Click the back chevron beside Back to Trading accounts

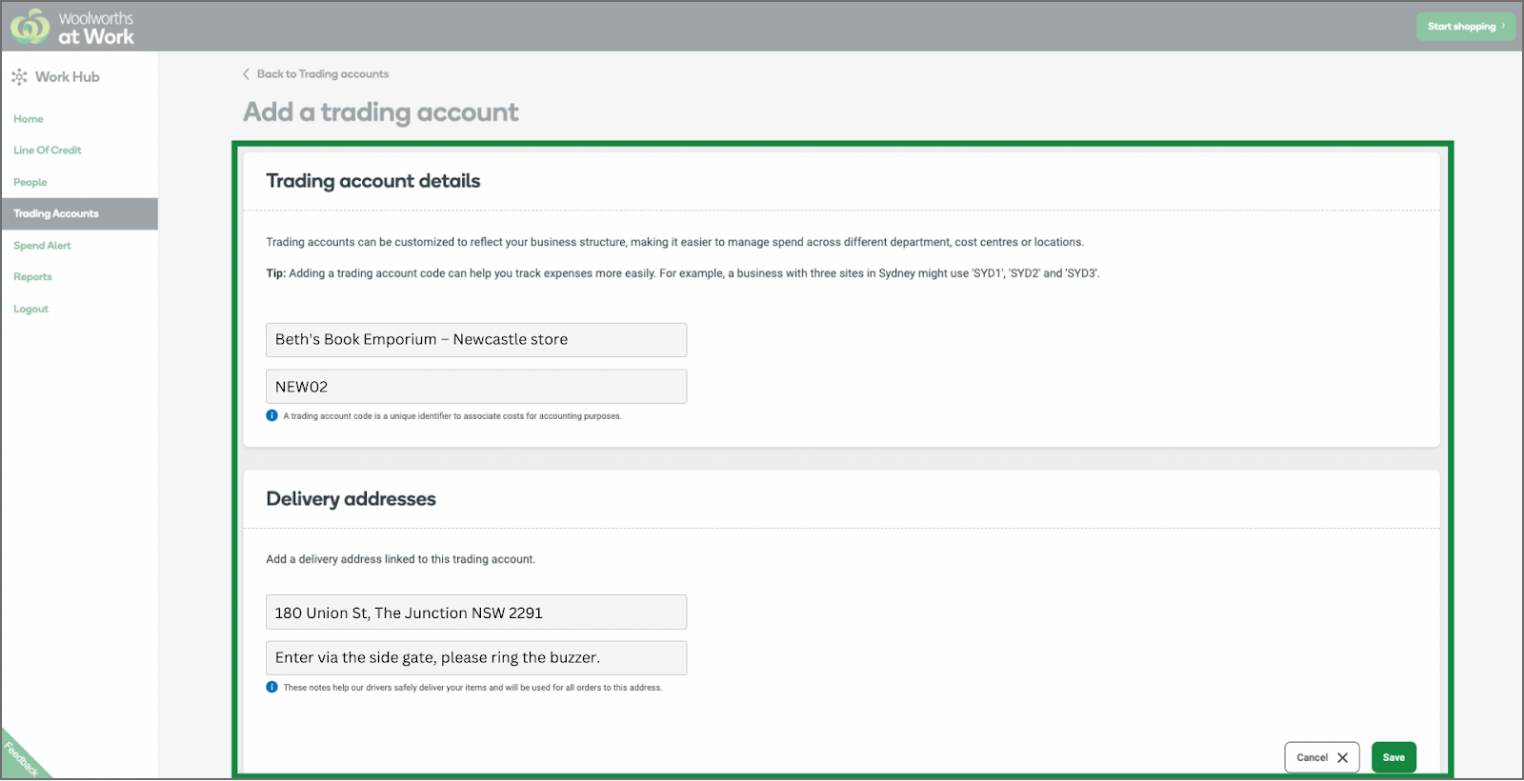246,73
